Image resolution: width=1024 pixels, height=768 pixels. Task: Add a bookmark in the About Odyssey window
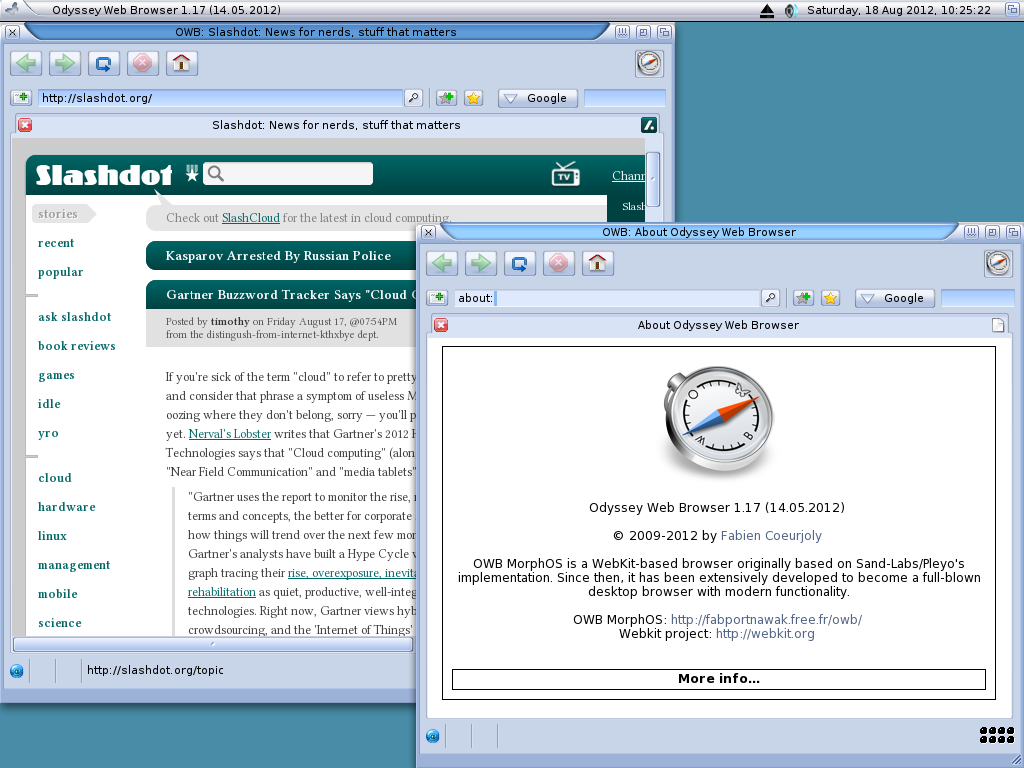[x=803, y=298]
